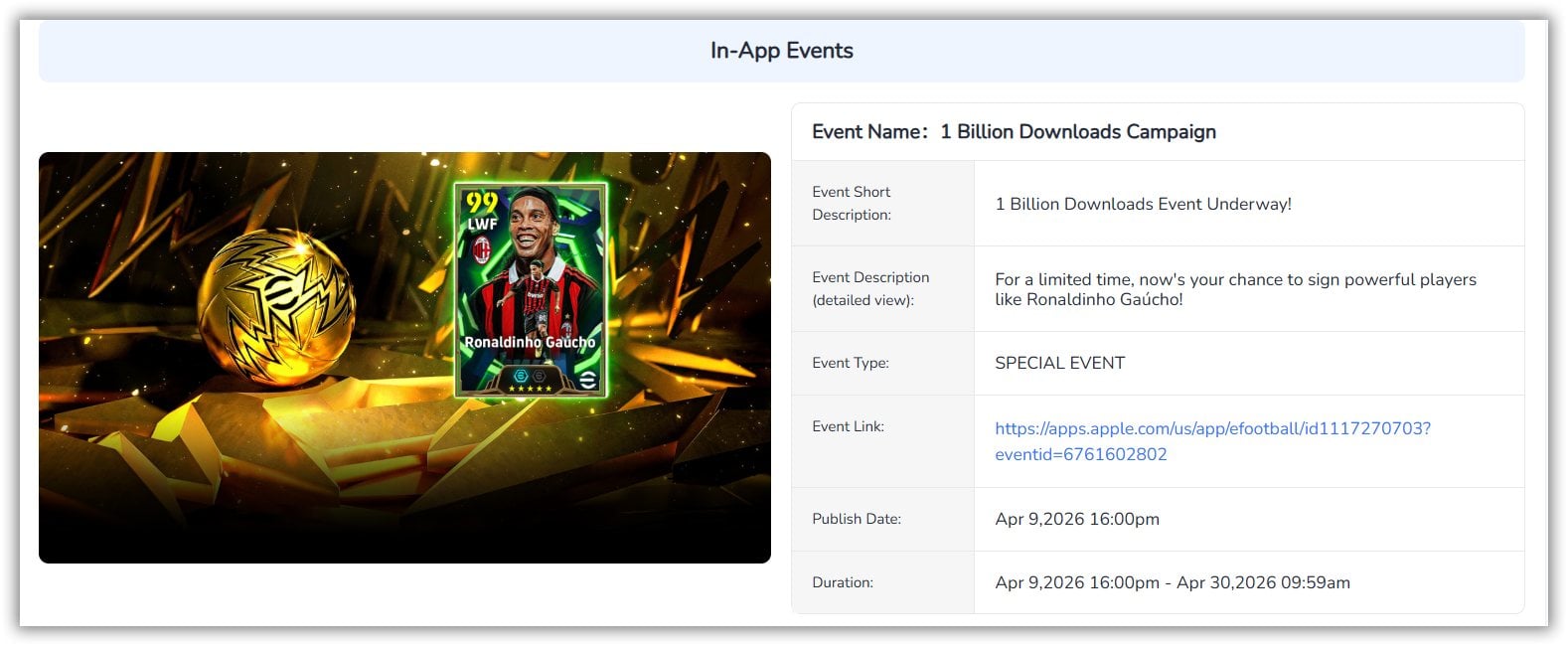The height and width of the screenshot is (646, 1568).
Task: Click the In-App Events header
Action: coord(782,51)
